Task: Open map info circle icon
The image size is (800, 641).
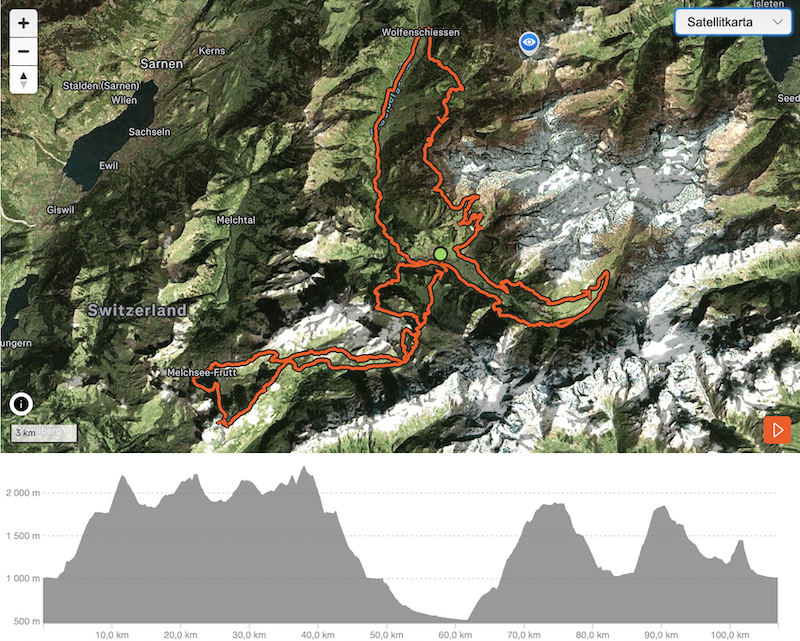Action: [x=21, y=404]
